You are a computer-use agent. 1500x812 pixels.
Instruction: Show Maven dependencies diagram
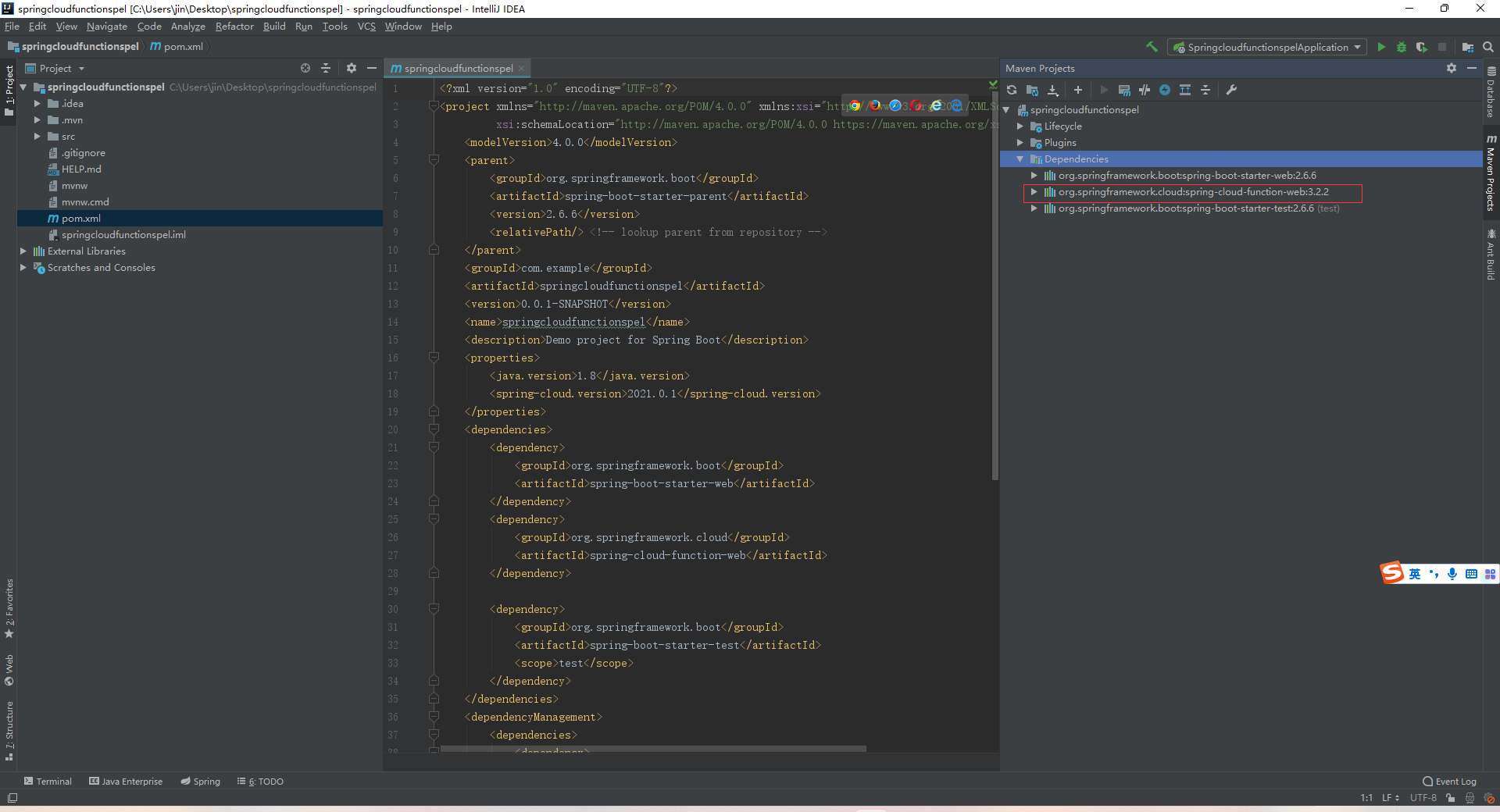click(1185, 90)
